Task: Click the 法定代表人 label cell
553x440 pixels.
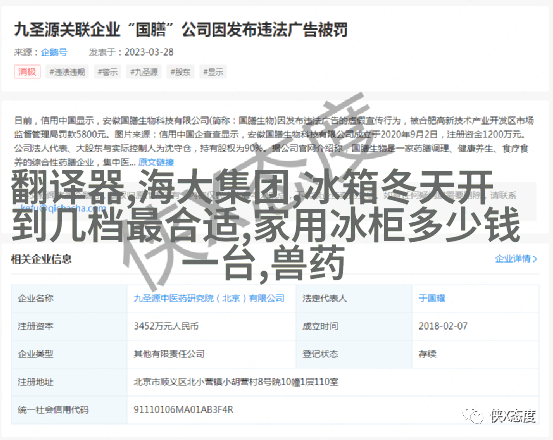Action: [354, 299]
